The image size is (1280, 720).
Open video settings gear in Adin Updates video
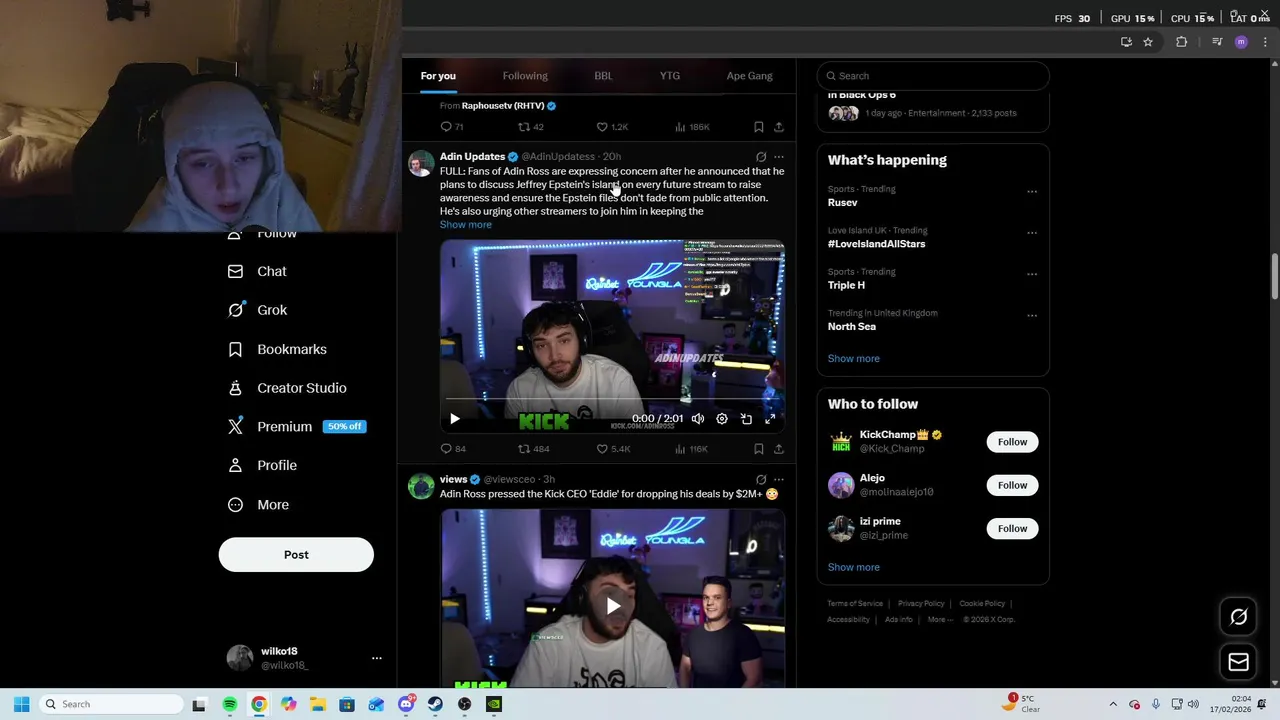tap(722, 419)
